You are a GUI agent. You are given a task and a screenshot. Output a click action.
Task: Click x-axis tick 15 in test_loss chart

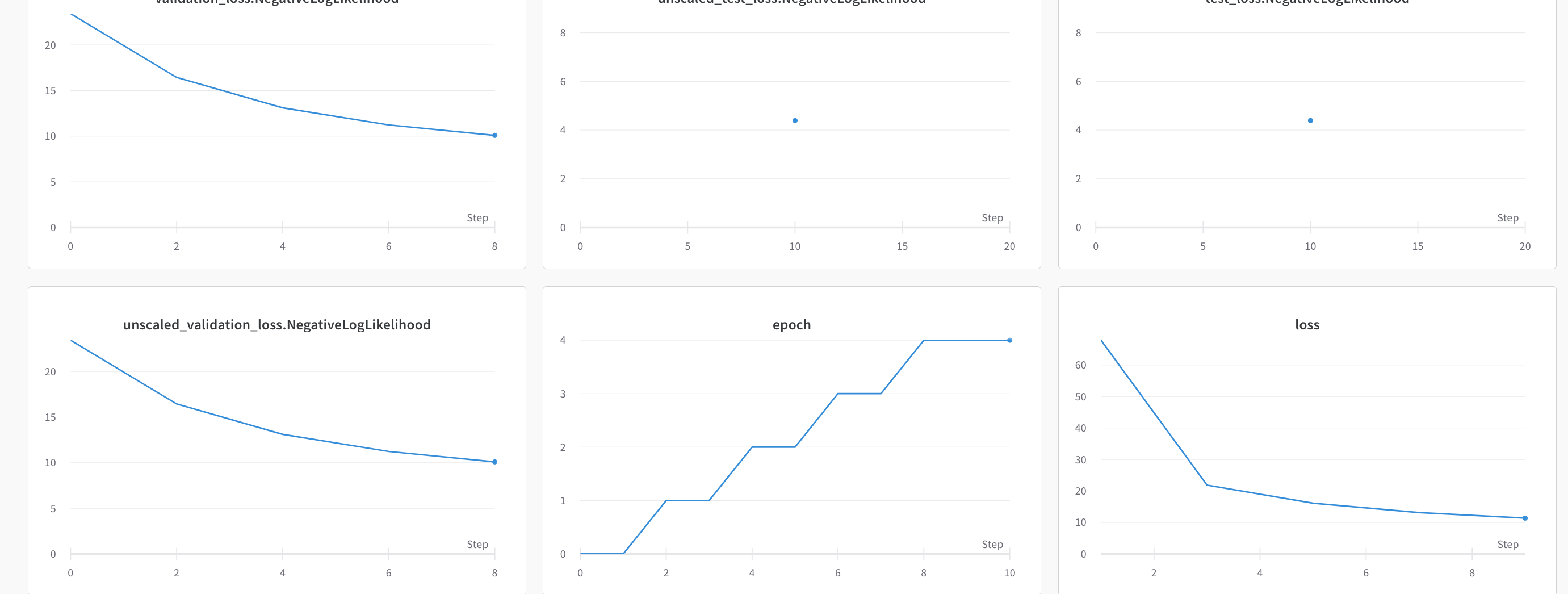1418,246
